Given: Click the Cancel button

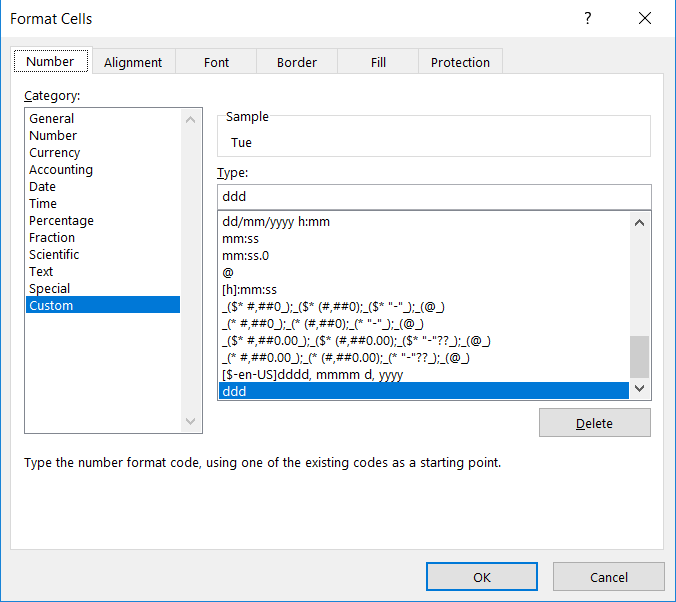Looking at the screenshot, I should click(608, 577).
